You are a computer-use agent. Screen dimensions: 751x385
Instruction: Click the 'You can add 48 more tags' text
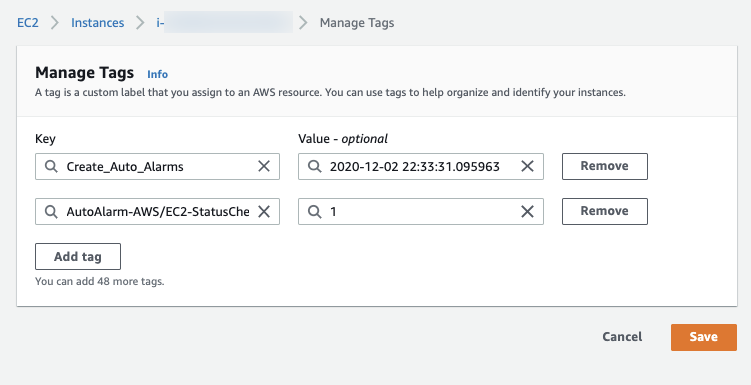tap(100, 281)
